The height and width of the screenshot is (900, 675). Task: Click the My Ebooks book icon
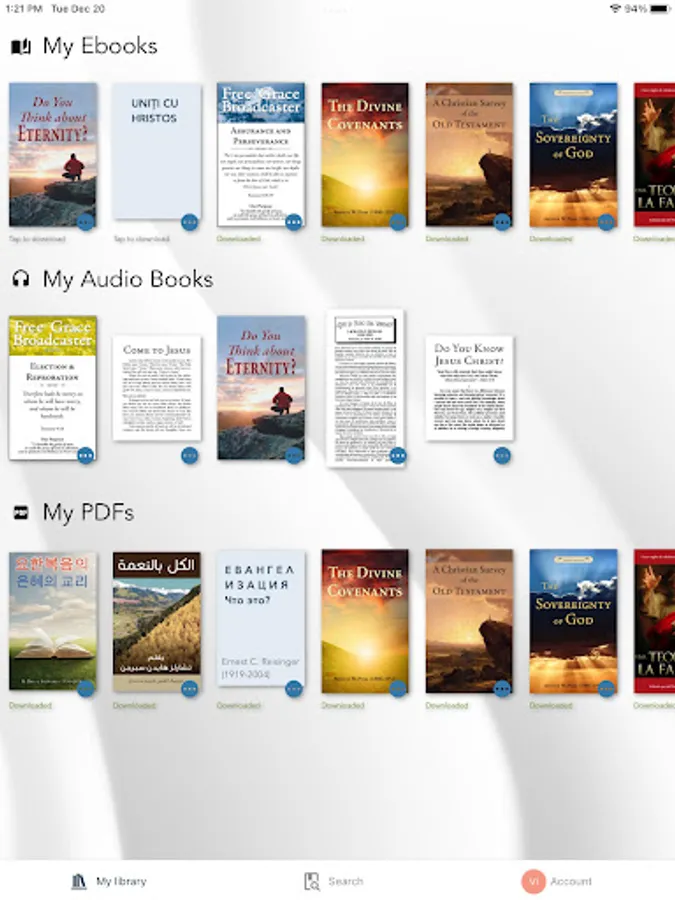pos(21,46)
